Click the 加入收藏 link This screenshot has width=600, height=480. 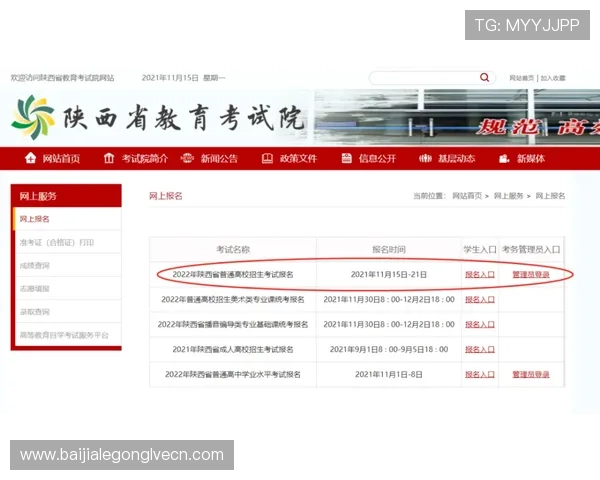click(x=553, y=78)
